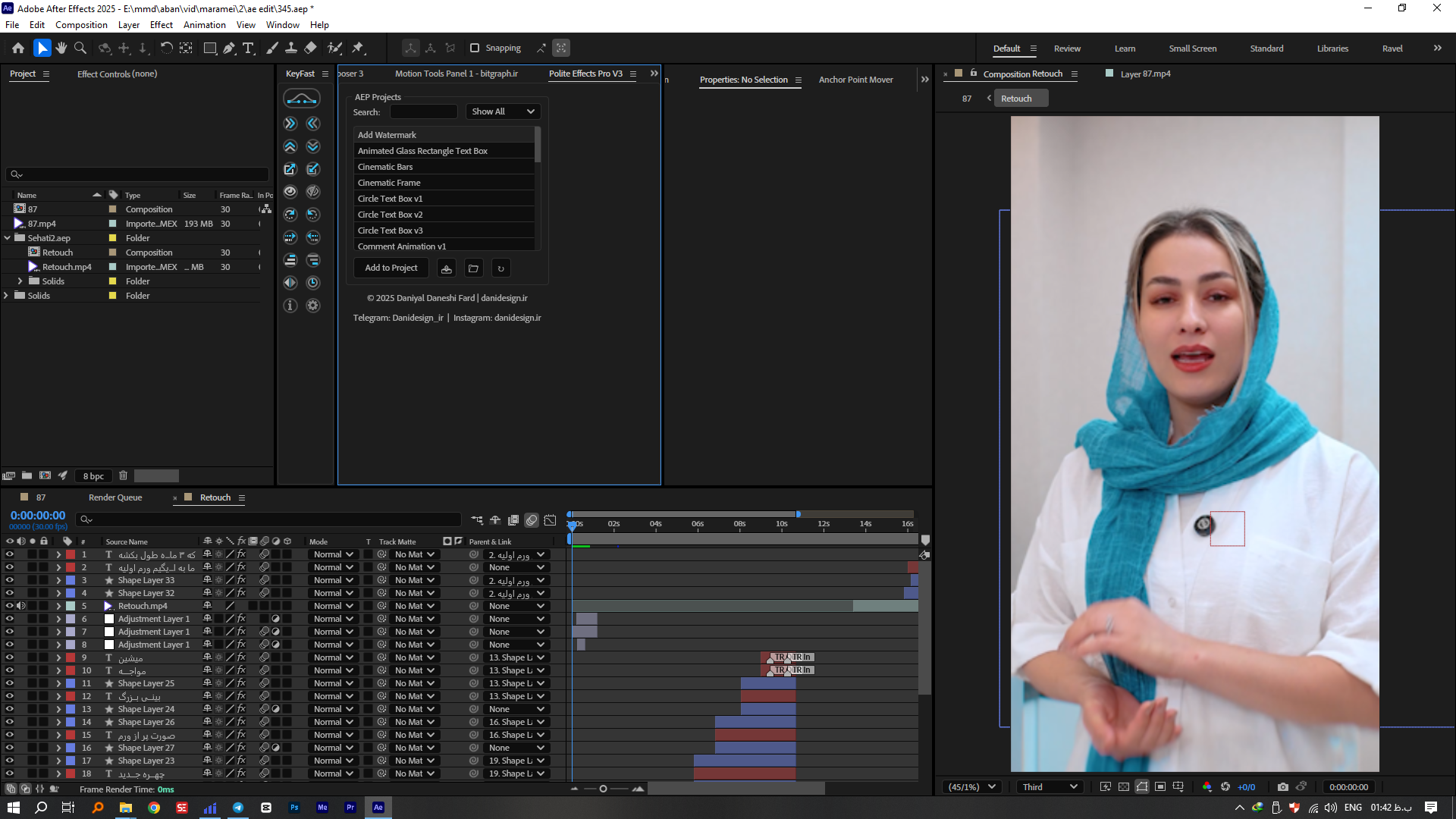Screen dimensions: 1456x819
Task: Switch to the Motion Tools Panel 1 tab
Action: coord(456,74)
